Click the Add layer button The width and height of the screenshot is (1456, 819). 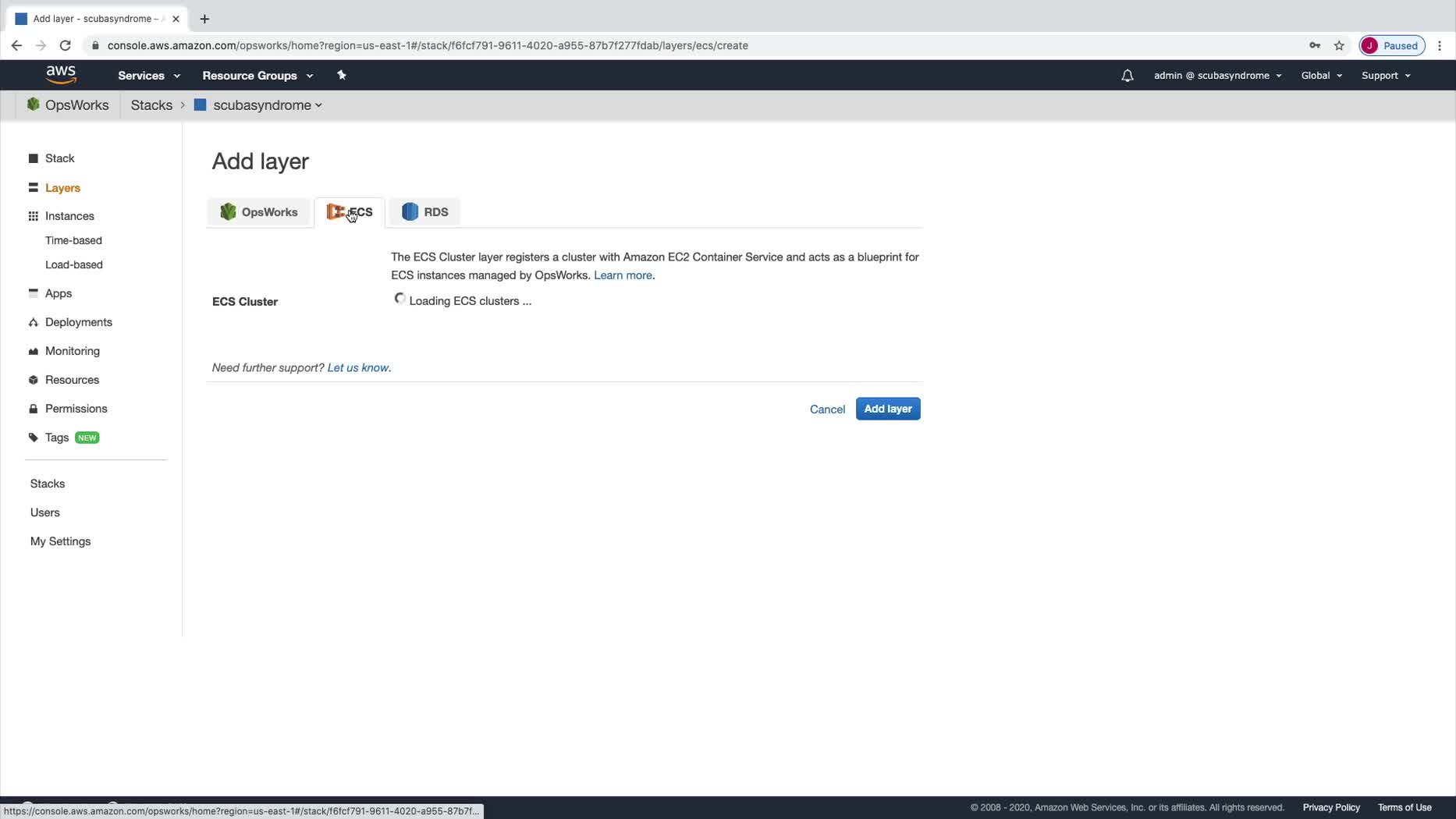point(888,409)
